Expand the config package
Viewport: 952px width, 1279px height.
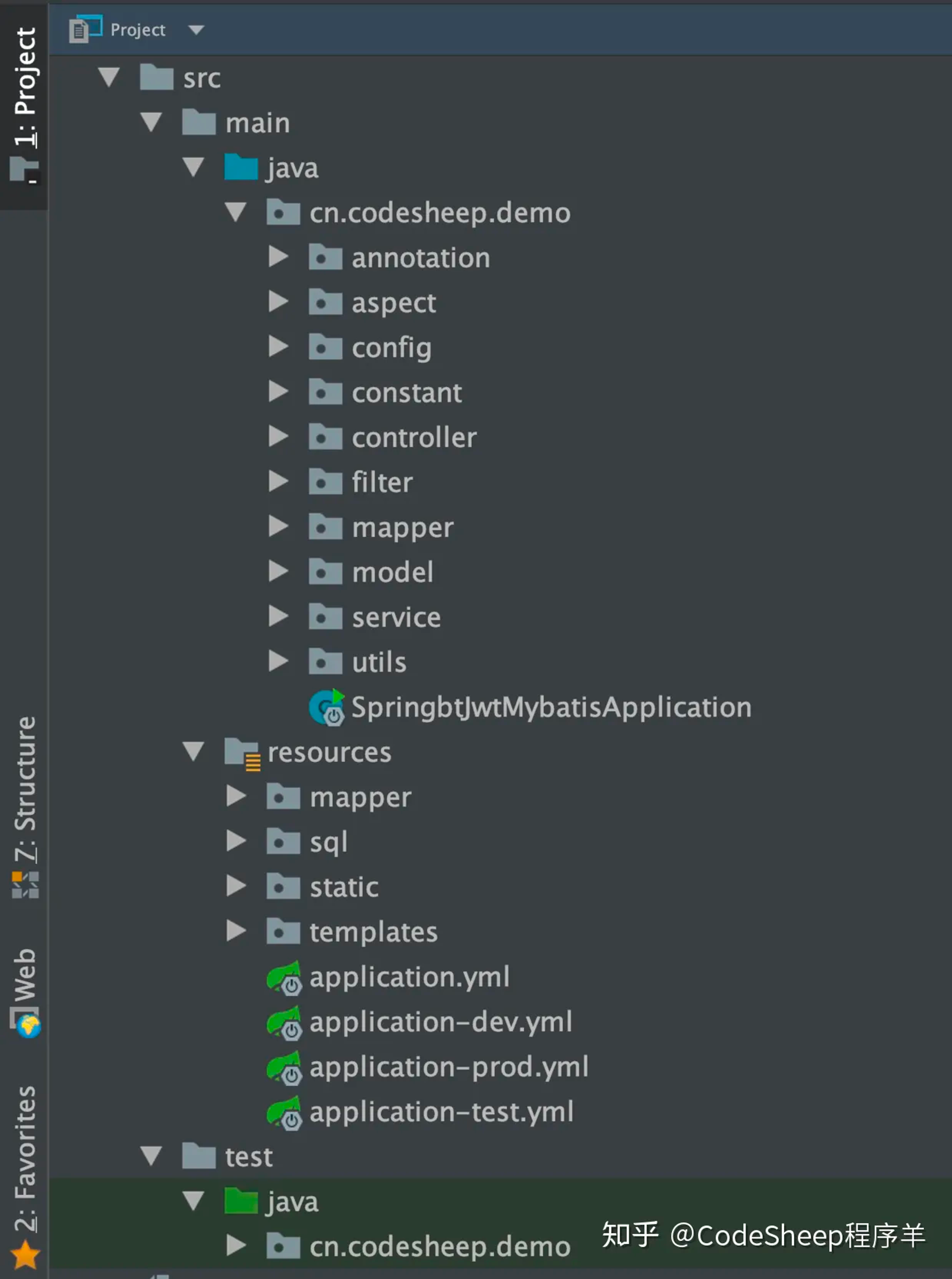[x=278, y=347]
